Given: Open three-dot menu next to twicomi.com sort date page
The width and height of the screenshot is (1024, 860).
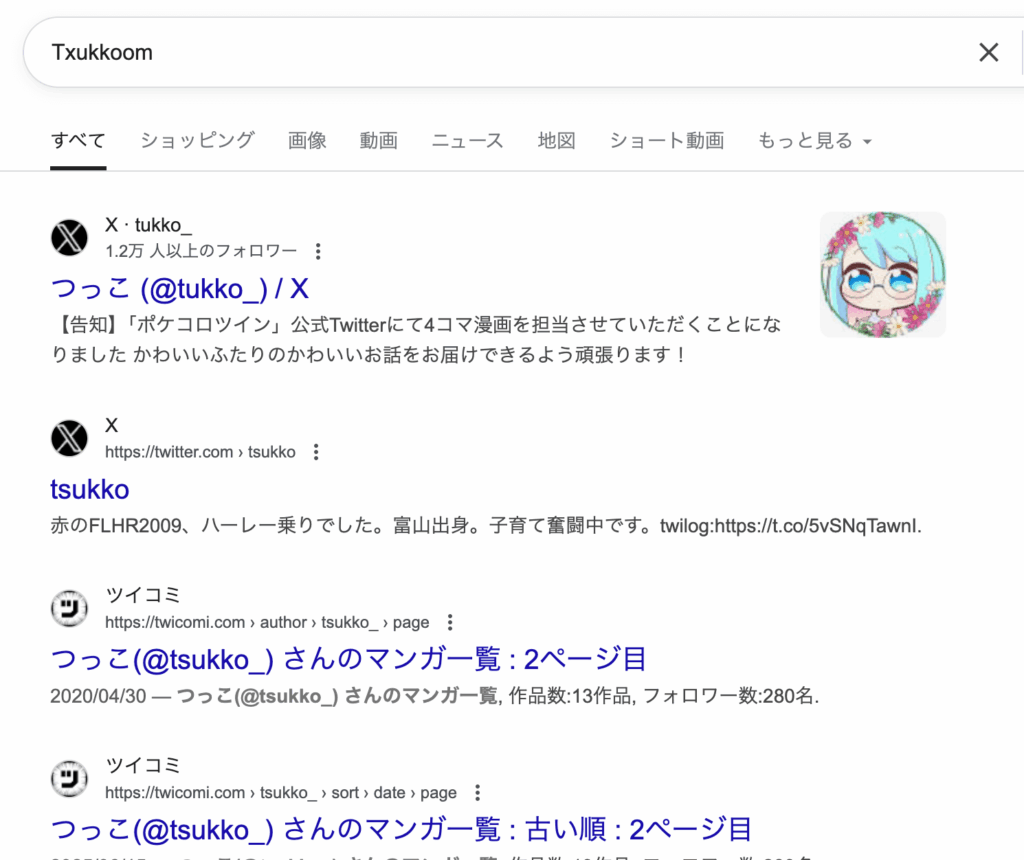Looking at the screenshot, I should (477, 793).
